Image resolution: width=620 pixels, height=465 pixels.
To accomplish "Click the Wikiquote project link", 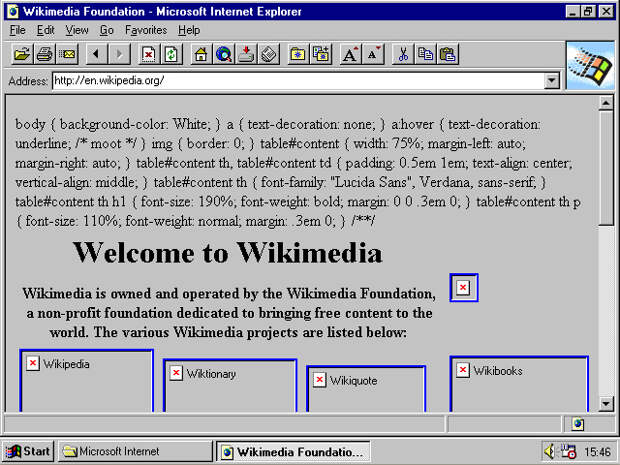I will pyautogui.click(x=366, y=389).
